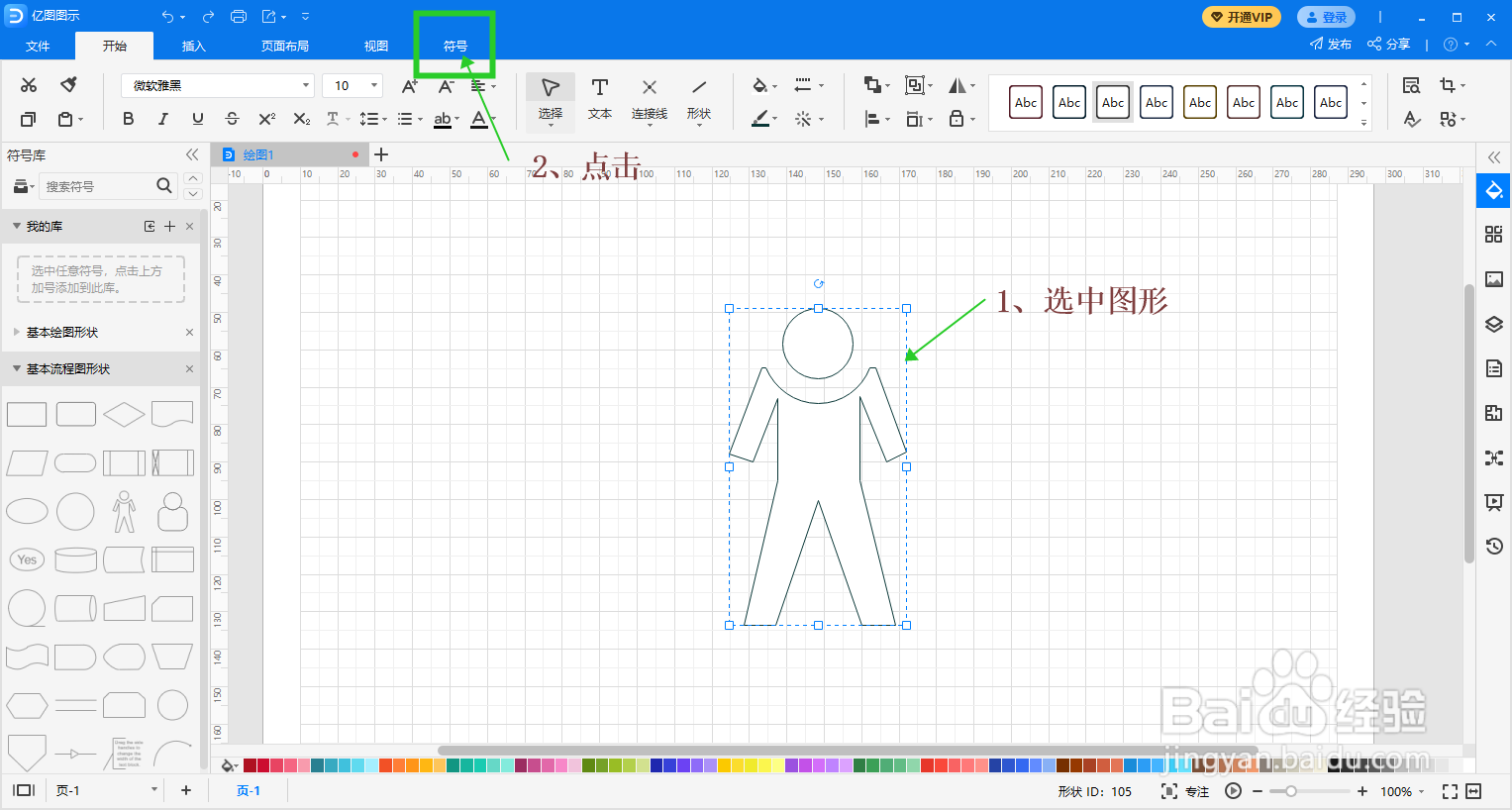Switch to the 页面布局 ribbon tab
Viewport: 1512px width, 810px height.
pyautogui.click(x=285, y=46)
